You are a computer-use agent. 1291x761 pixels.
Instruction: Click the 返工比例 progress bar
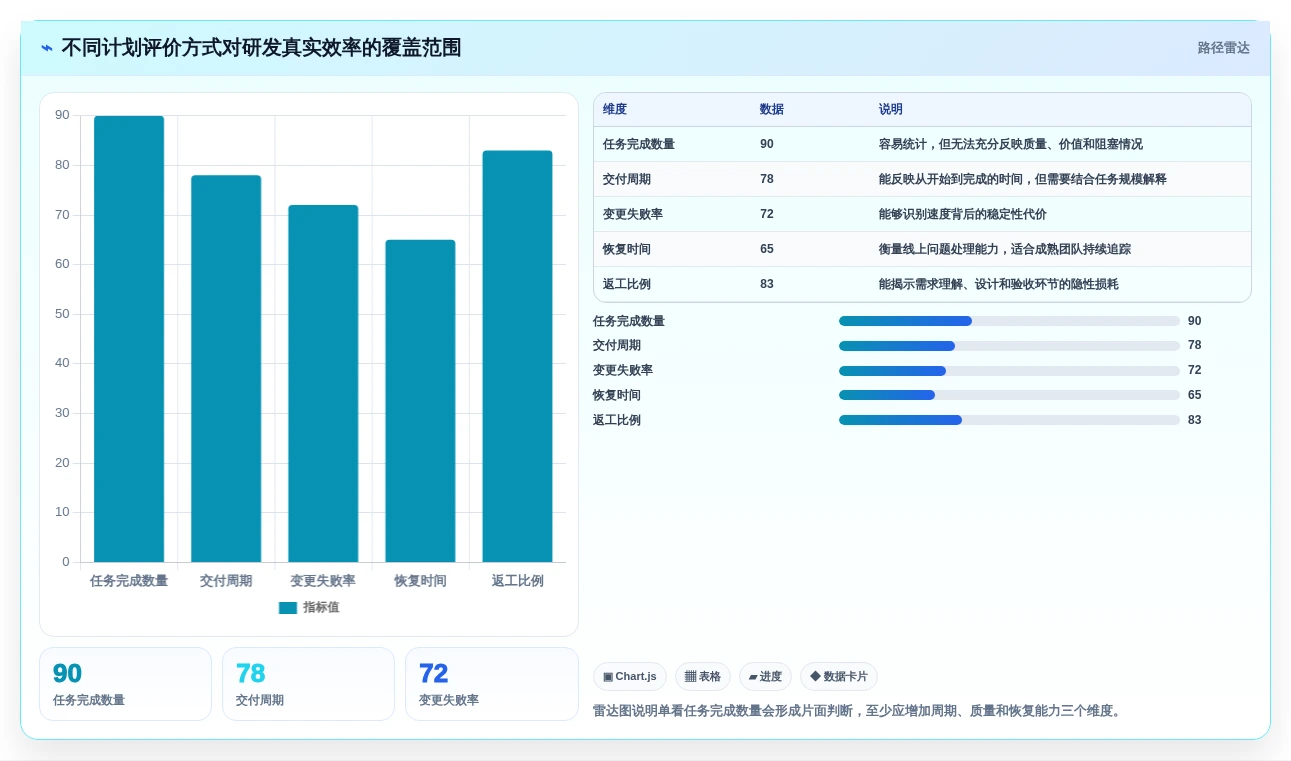(1009, 420)
